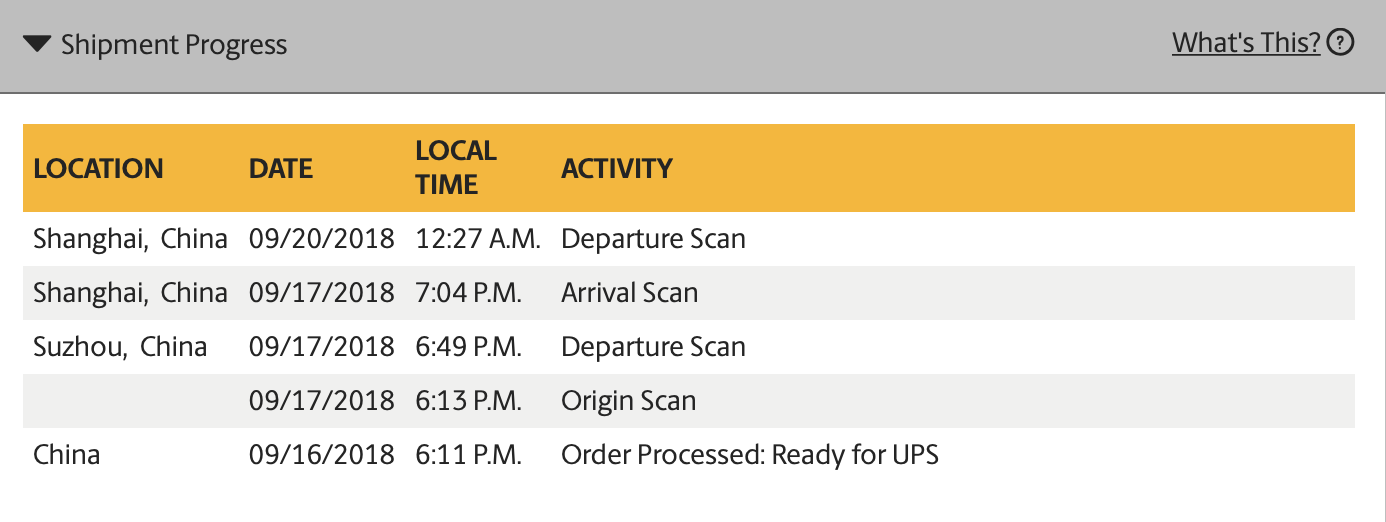Click the 6:11 P.M. time cell
The width and height of the screenshot is (1386, 522).
click(469, 455)
